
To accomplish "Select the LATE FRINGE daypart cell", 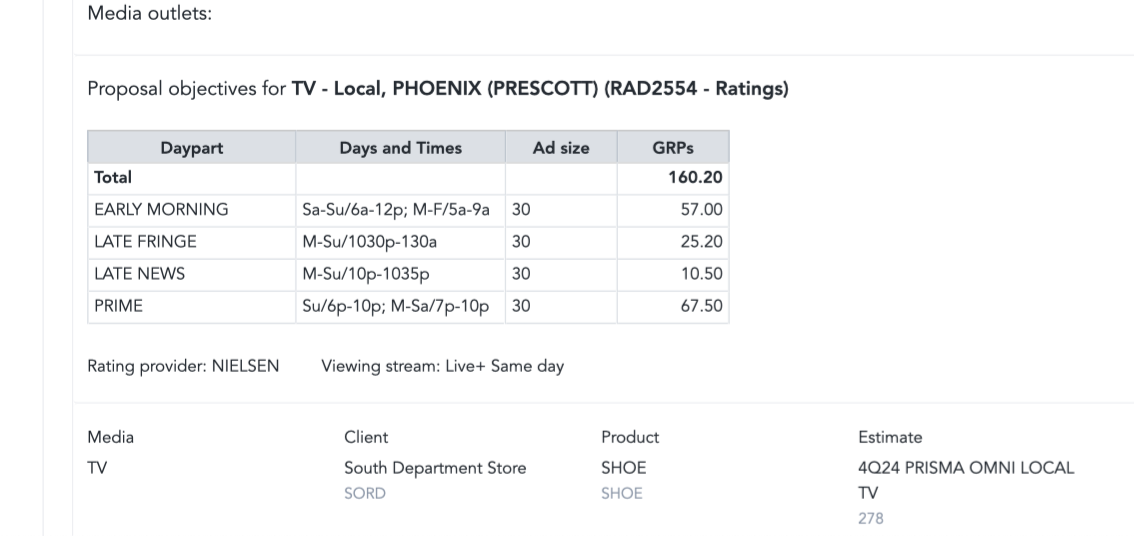I will 192,242.
